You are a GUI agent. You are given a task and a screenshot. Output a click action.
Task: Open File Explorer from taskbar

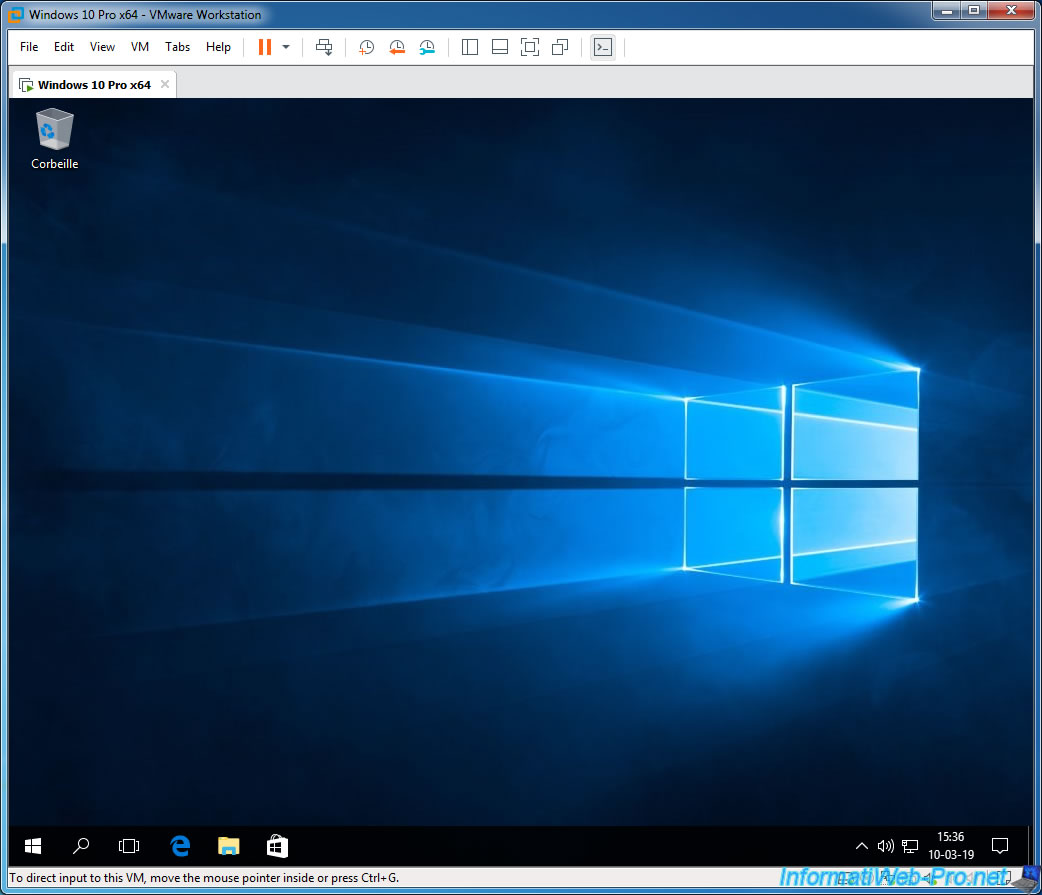click(229, 846)
